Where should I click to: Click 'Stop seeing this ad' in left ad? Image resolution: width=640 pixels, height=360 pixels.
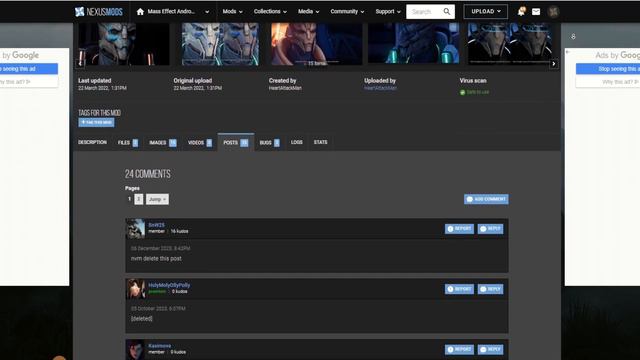tap(29, 69)
